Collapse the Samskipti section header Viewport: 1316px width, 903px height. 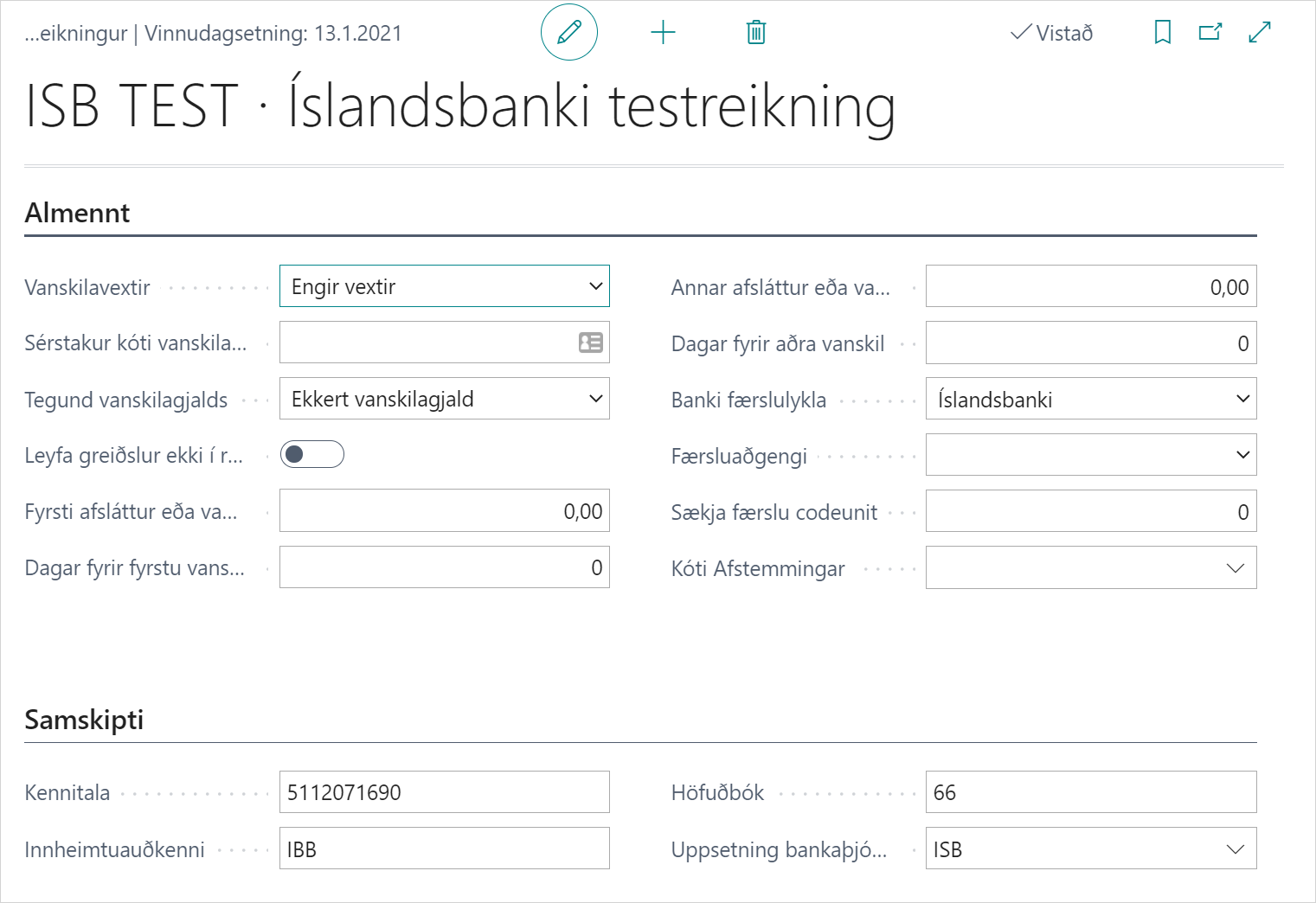click(x=84, y=720)
